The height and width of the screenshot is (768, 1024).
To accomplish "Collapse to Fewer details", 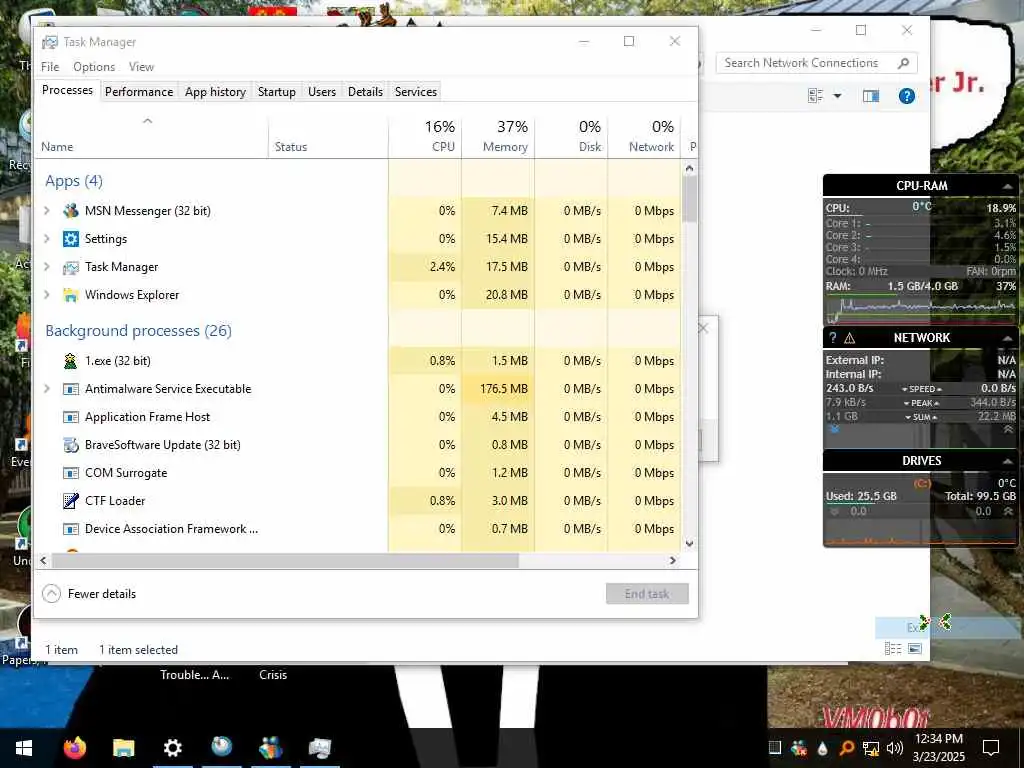I will point(89,594).
